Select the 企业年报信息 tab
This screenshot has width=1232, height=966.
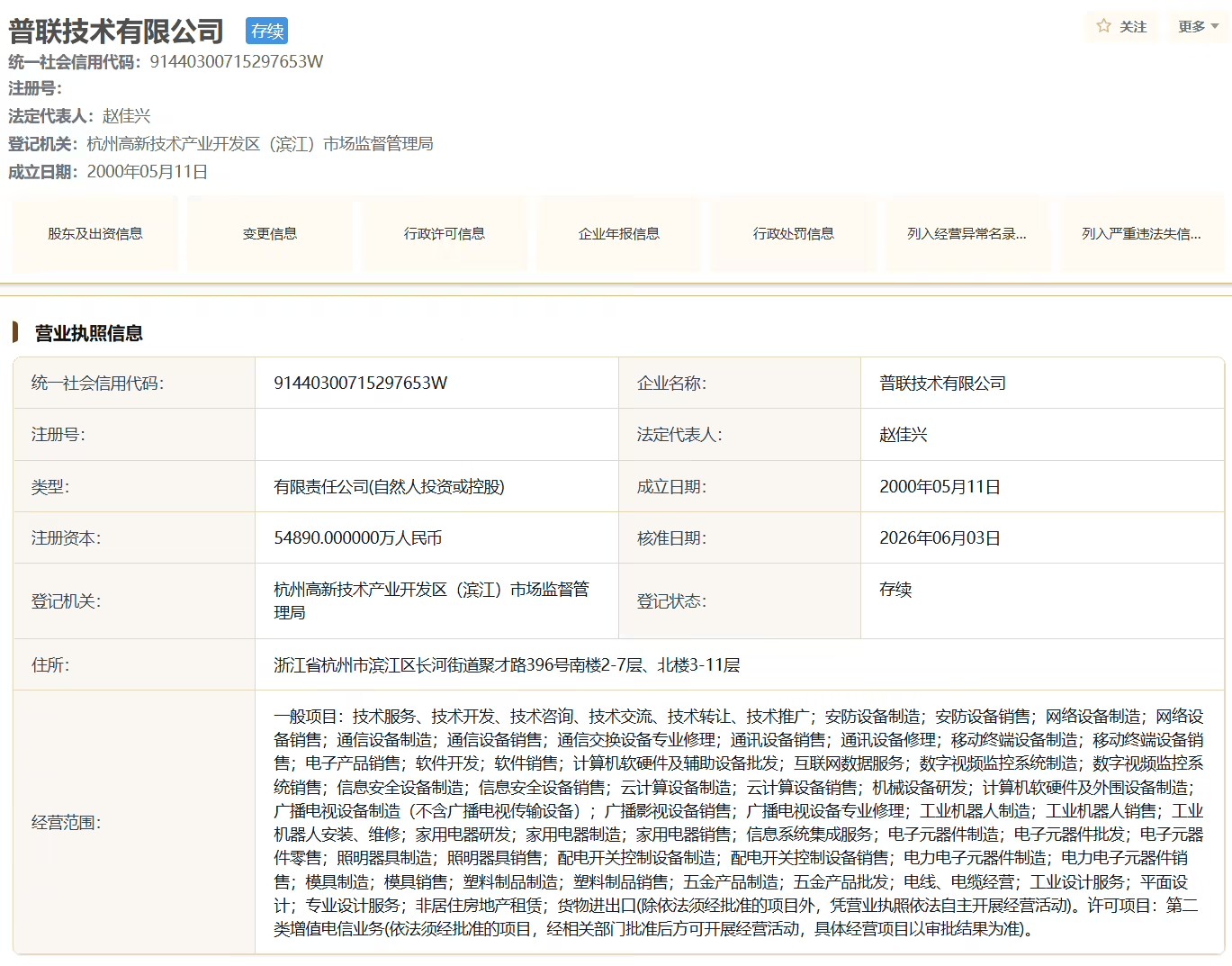tap(619, 234)
